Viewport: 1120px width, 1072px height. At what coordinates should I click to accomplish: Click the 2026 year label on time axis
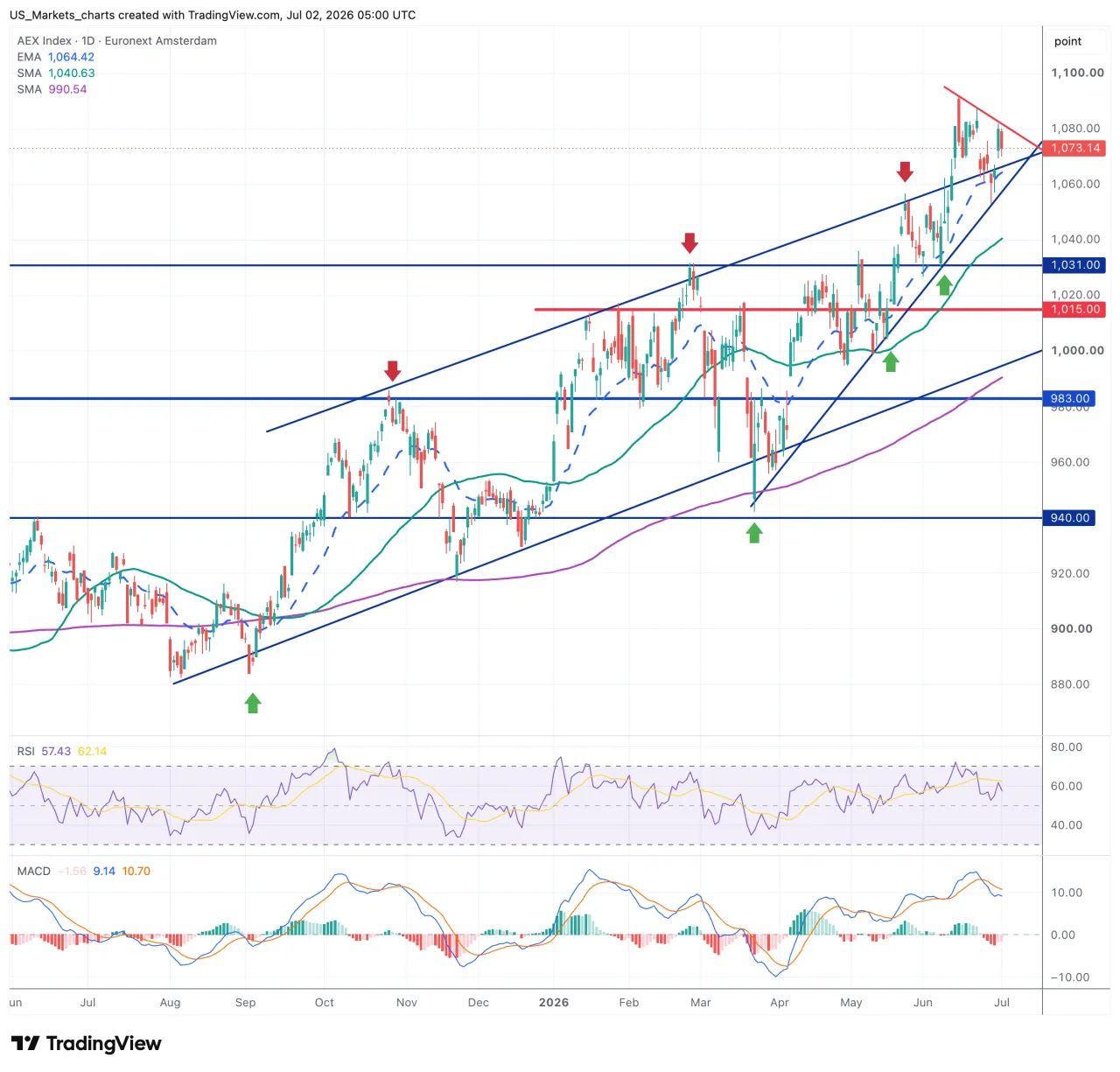[554, 1003]
